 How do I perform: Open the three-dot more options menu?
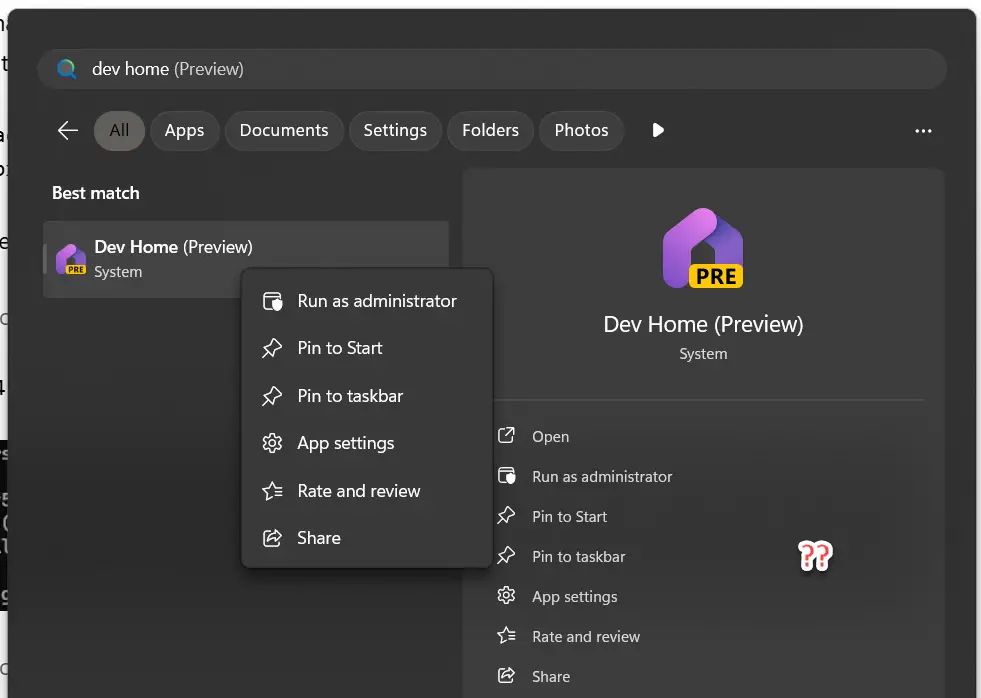[923, 131]
